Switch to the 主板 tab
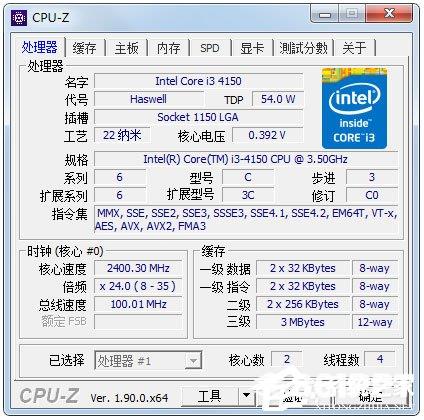424x420 pixels. pyautogui.click(x=127, y=48)
